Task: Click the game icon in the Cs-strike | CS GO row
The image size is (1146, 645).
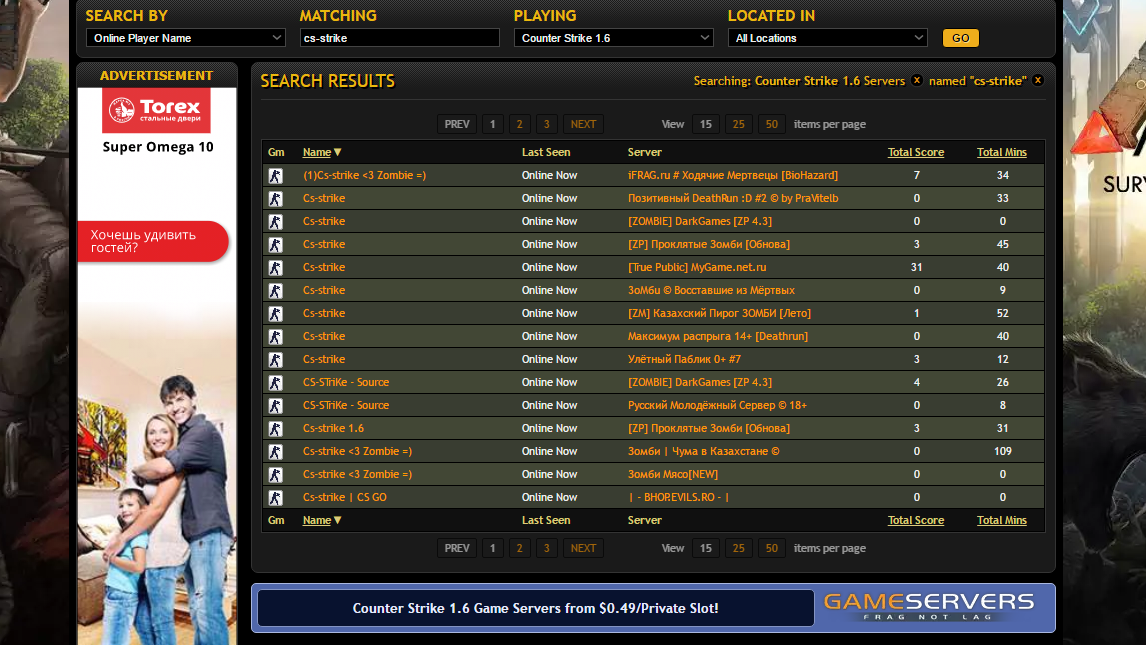Action: coord(276,497)
